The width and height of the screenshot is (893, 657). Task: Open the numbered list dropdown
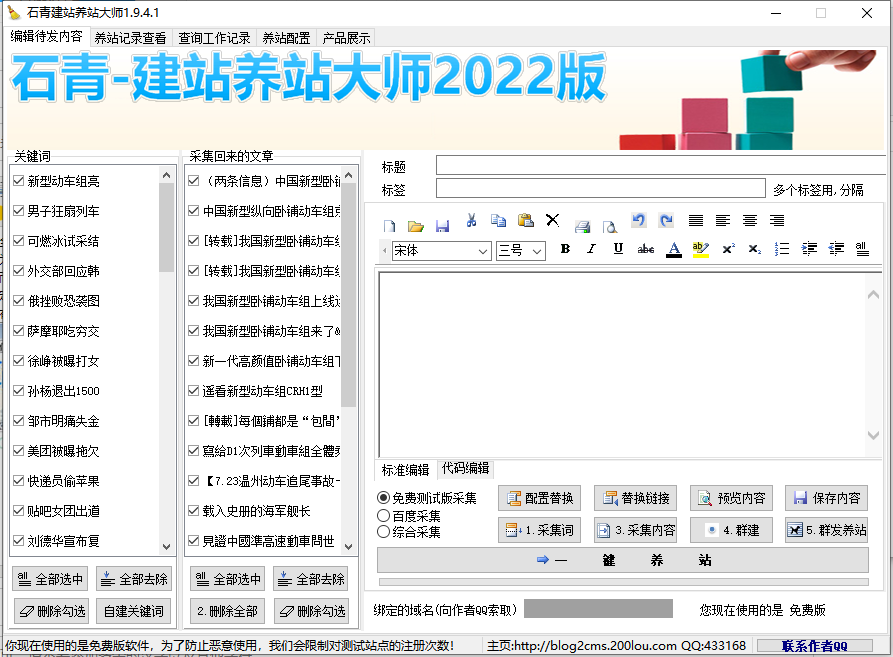(780, 250)
